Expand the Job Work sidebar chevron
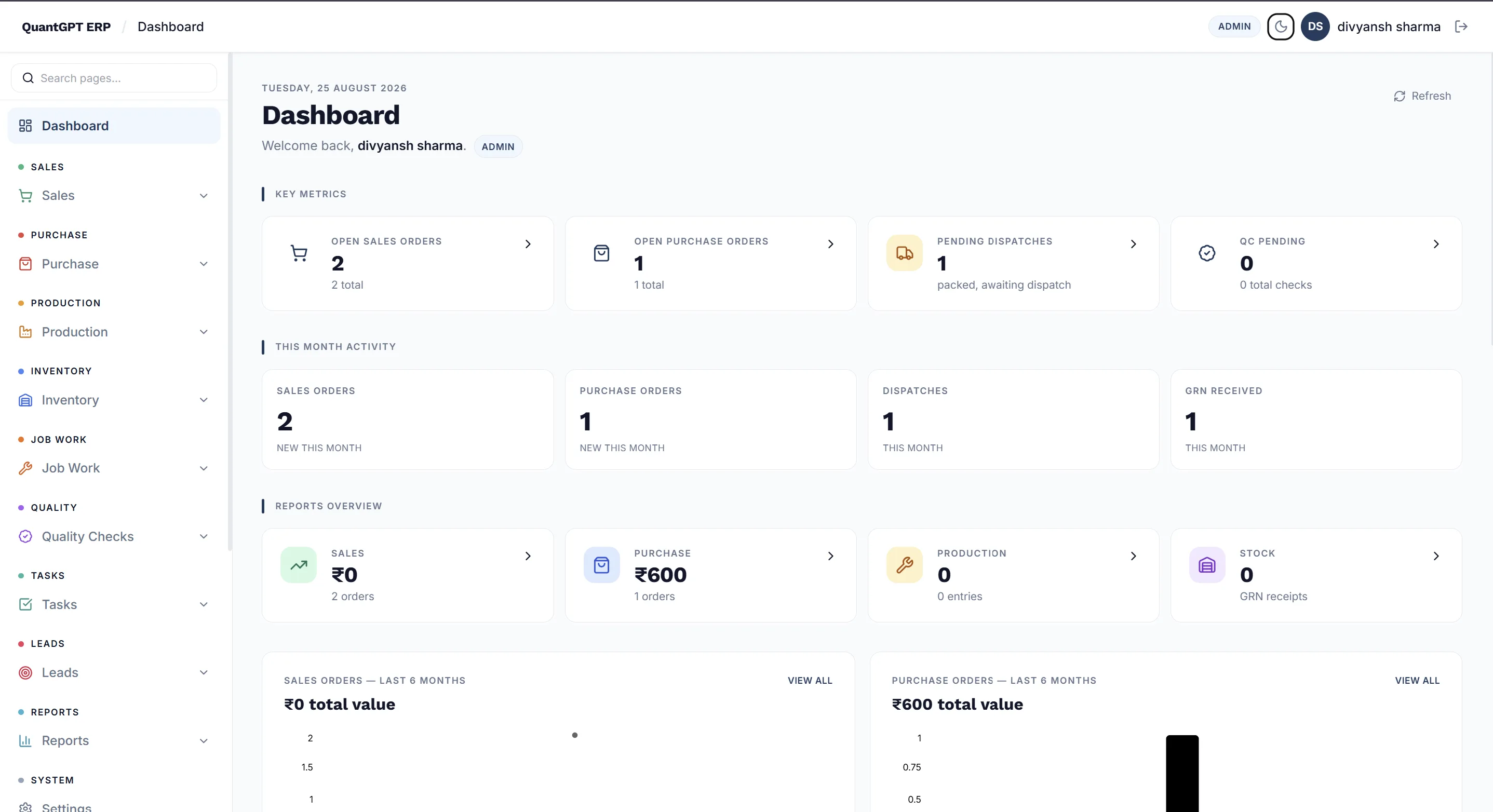This screenshot has height=812, width=1493. [204, 468]
